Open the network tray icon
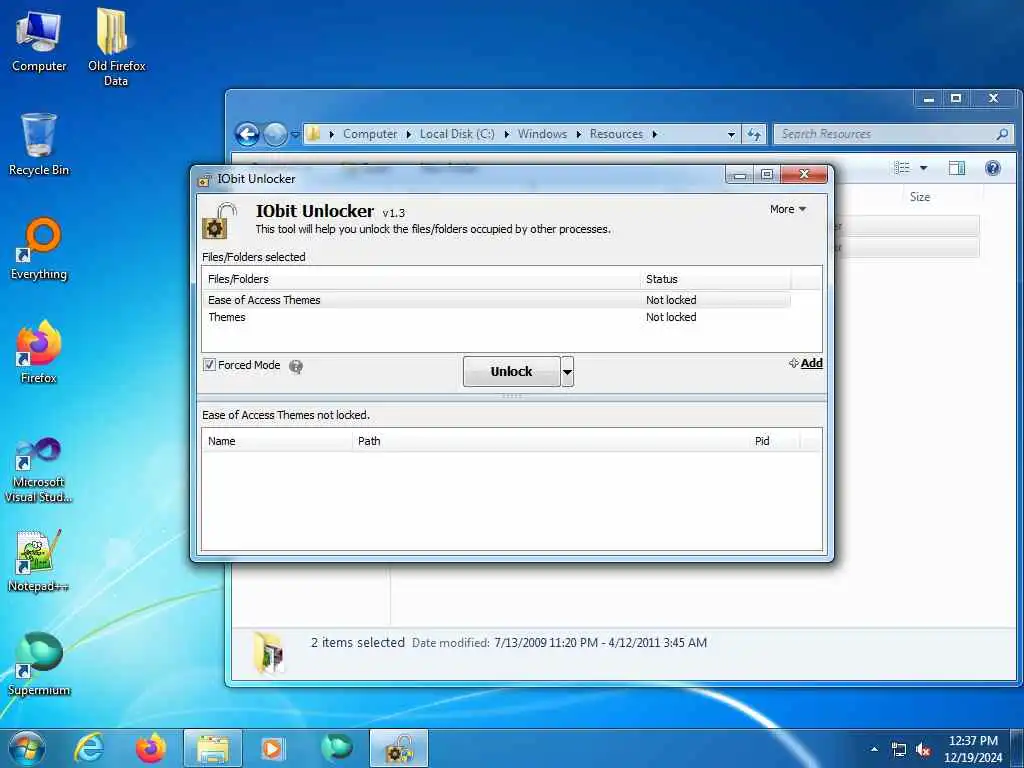1024x768 pixels. [x=899, y=750]
